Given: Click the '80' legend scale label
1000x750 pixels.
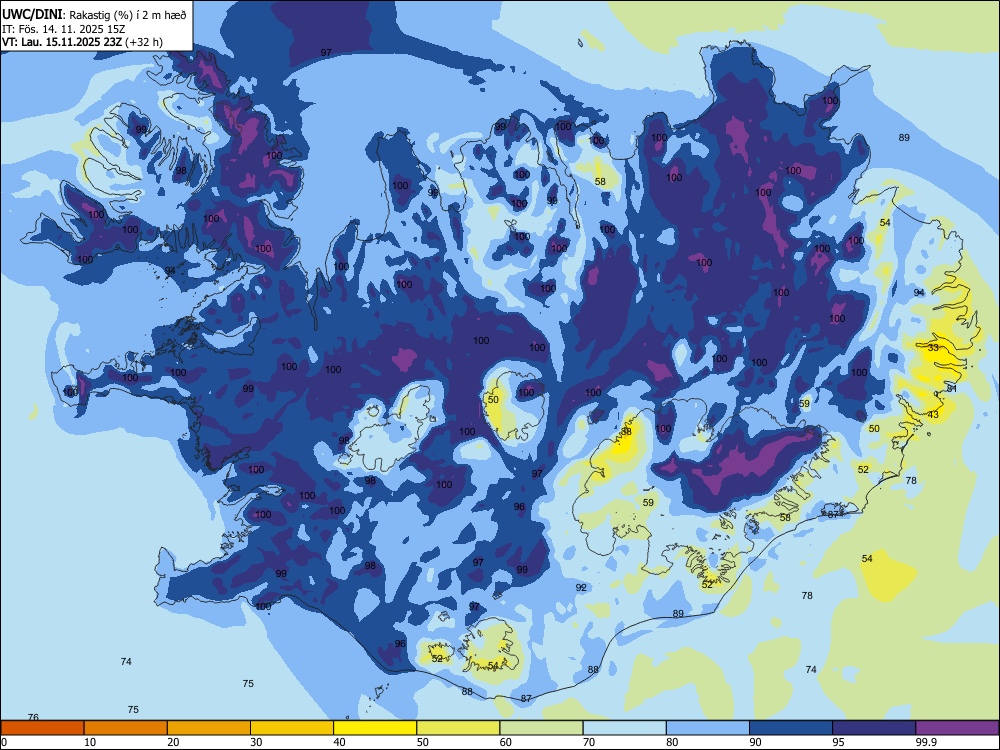Looking at the screenshot, I should [672, 742].
